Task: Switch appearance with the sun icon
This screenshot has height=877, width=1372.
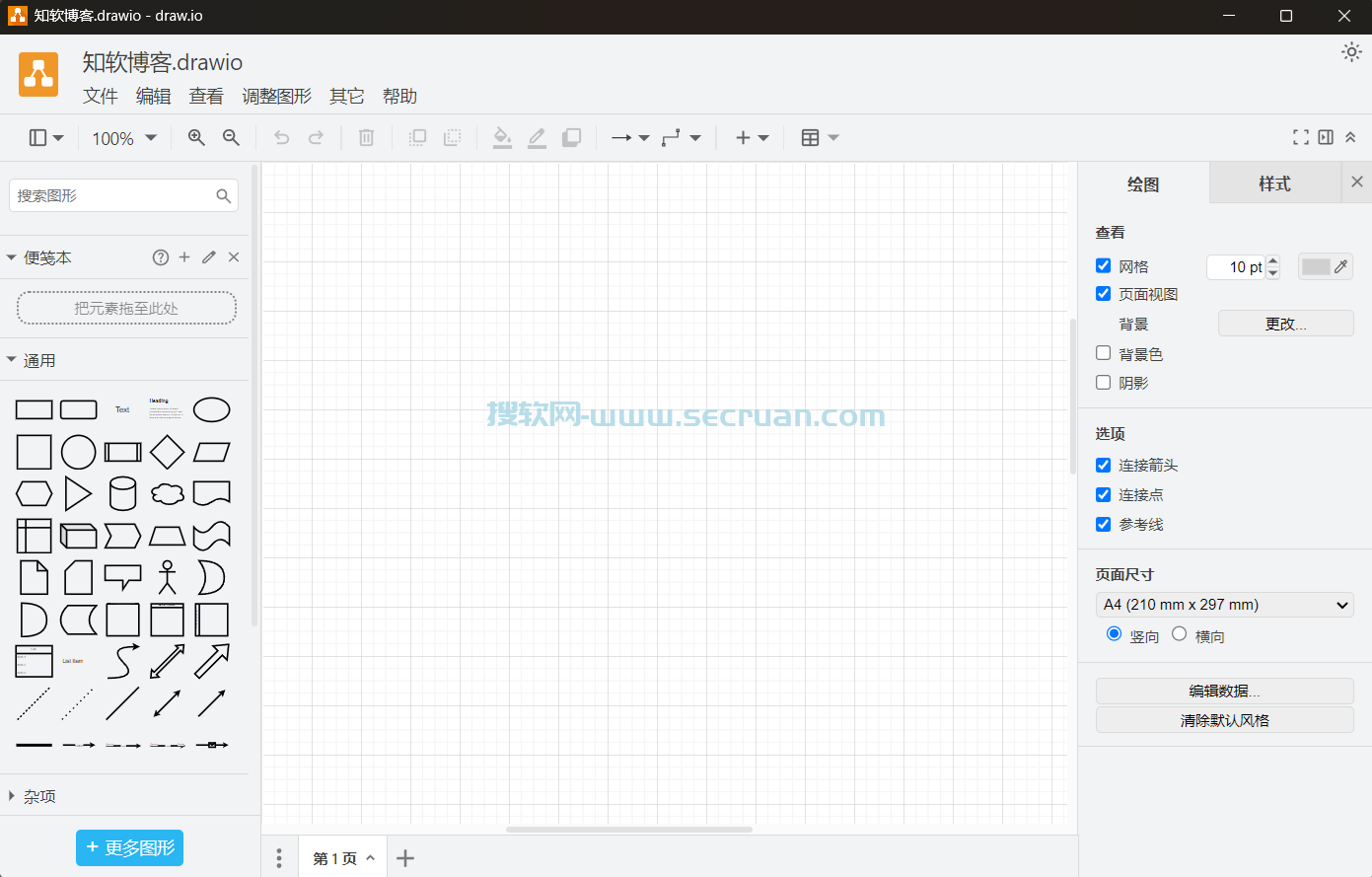Action: [x=1351, y=52]
